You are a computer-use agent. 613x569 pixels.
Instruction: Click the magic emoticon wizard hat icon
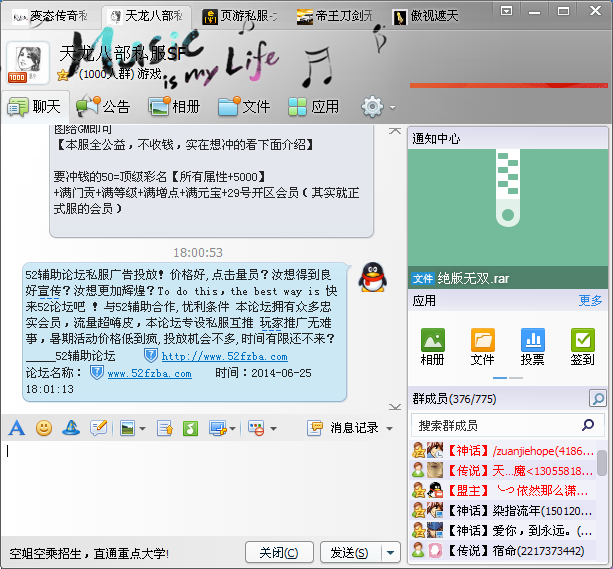pos(71,428)
